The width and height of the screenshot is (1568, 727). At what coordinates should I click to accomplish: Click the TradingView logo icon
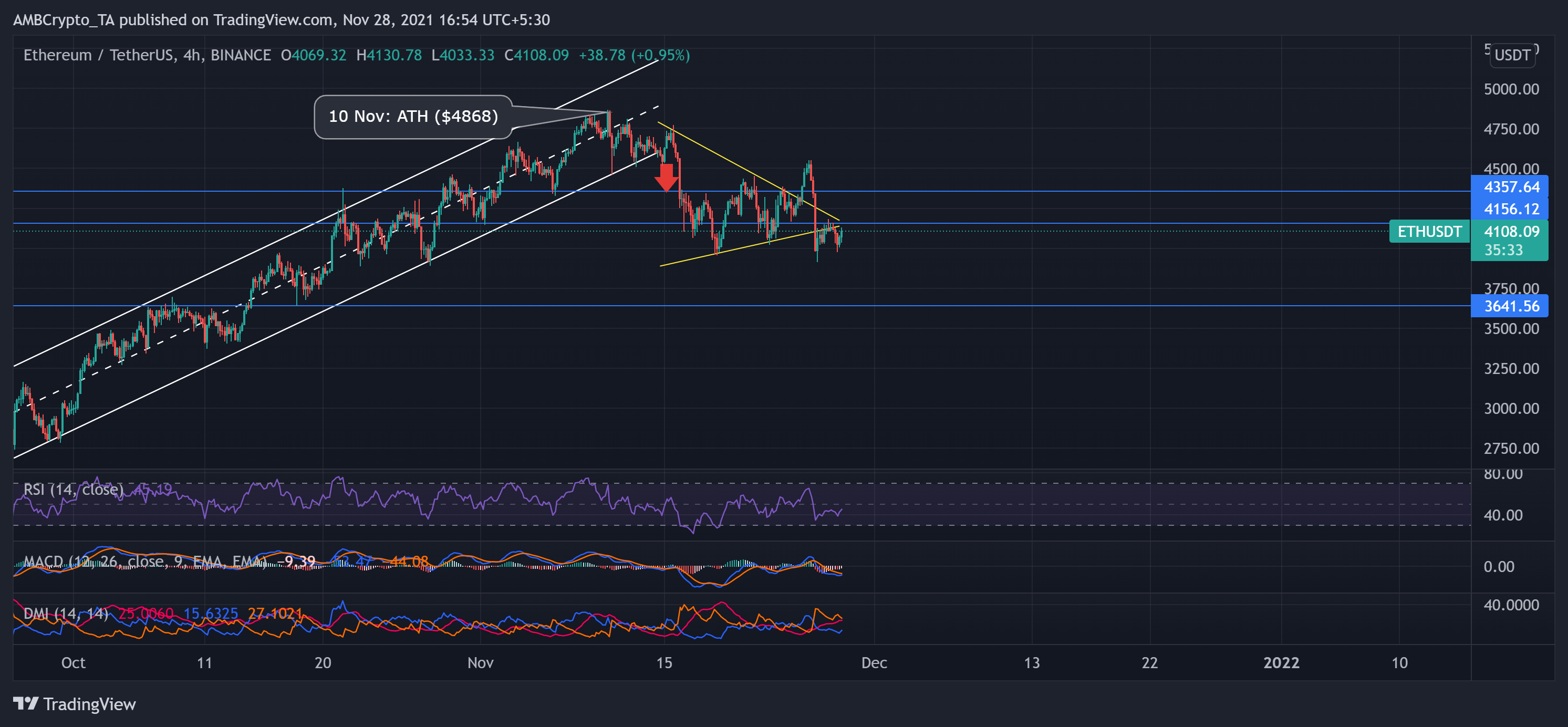(27, 704)
